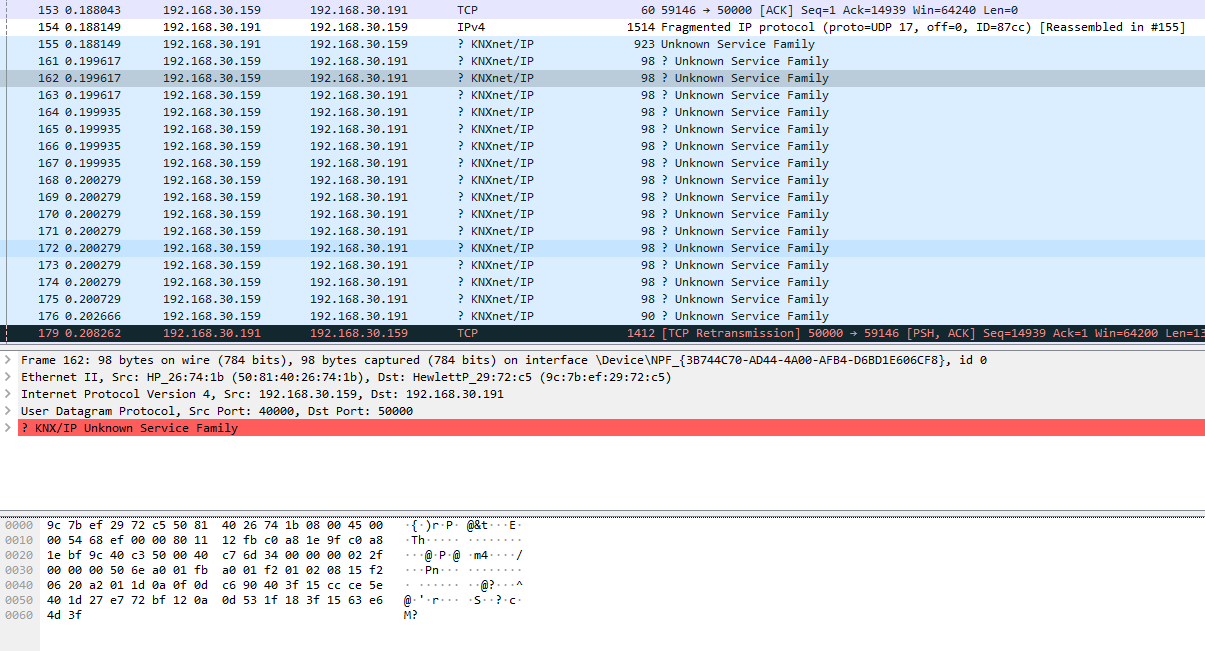Expand the Frame 162 details tree
Screen dimensions: 1205x651
coord(9,360)
